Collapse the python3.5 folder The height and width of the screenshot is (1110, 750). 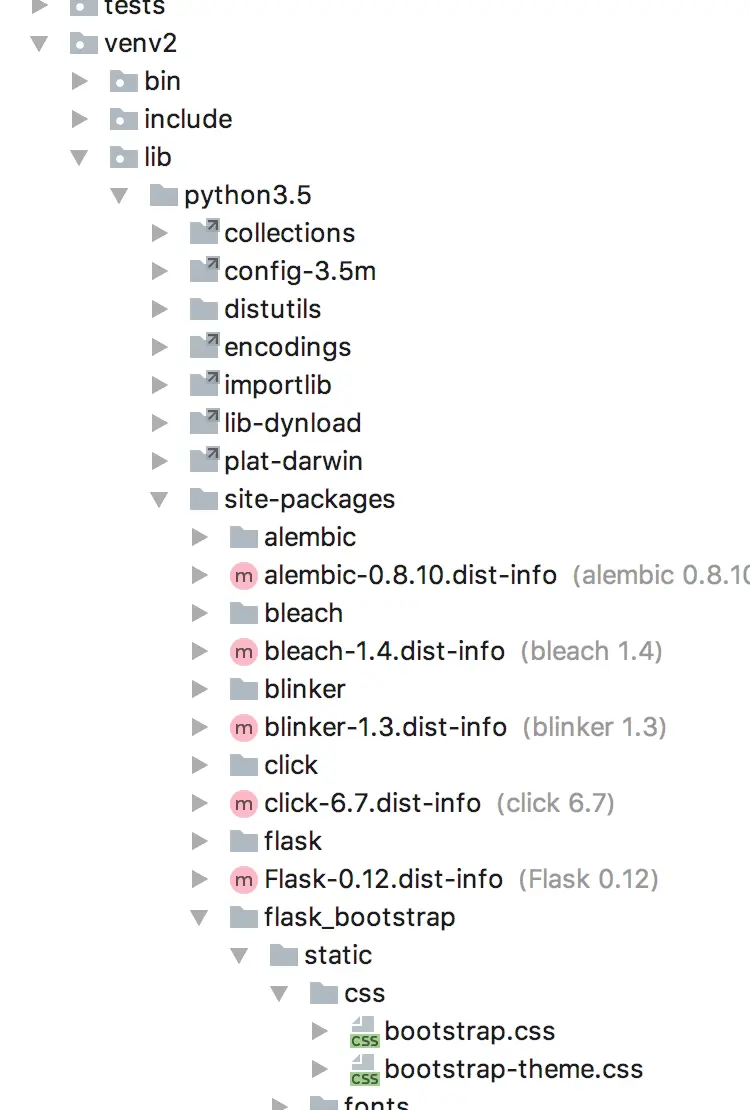pyautogui.click(x=120, y=195)
